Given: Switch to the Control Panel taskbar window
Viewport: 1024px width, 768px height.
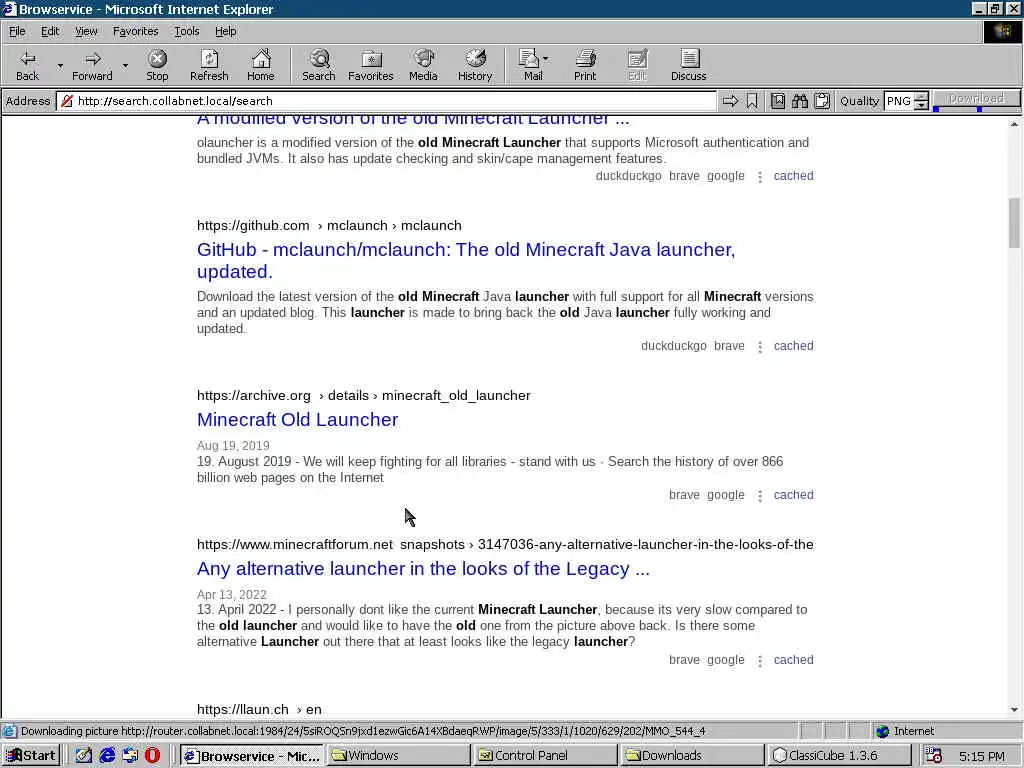Looking at the screenshot, I should click(545, 756).
